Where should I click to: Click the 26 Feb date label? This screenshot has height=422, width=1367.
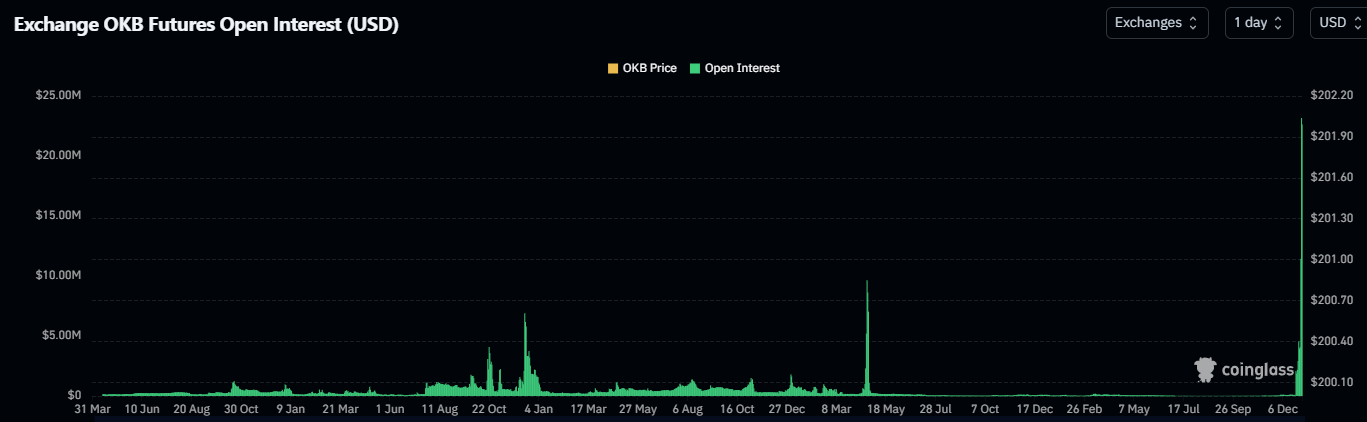click(x=1084, y=409)
